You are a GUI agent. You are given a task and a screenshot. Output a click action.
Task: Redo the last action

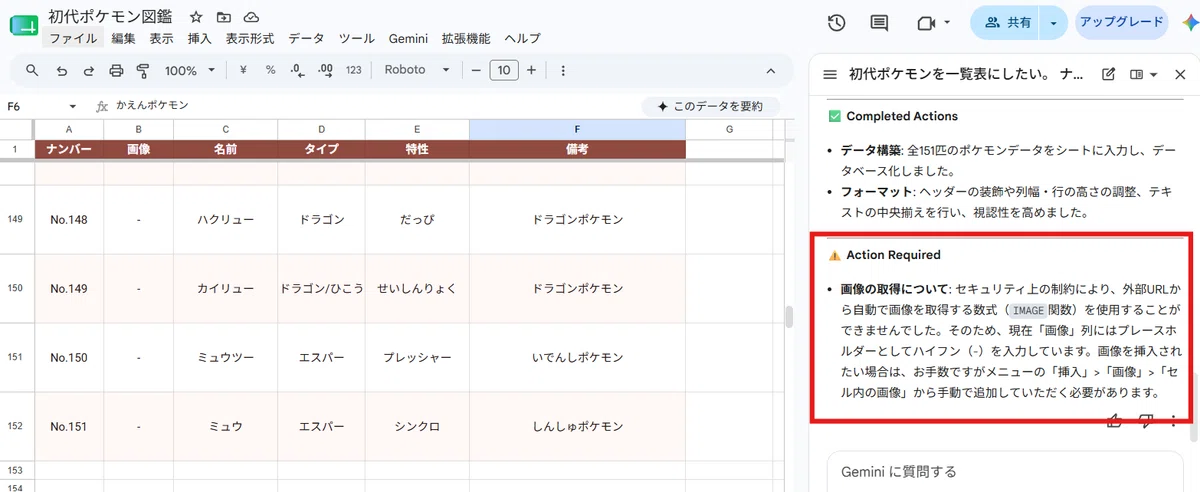tap(88, 71)
